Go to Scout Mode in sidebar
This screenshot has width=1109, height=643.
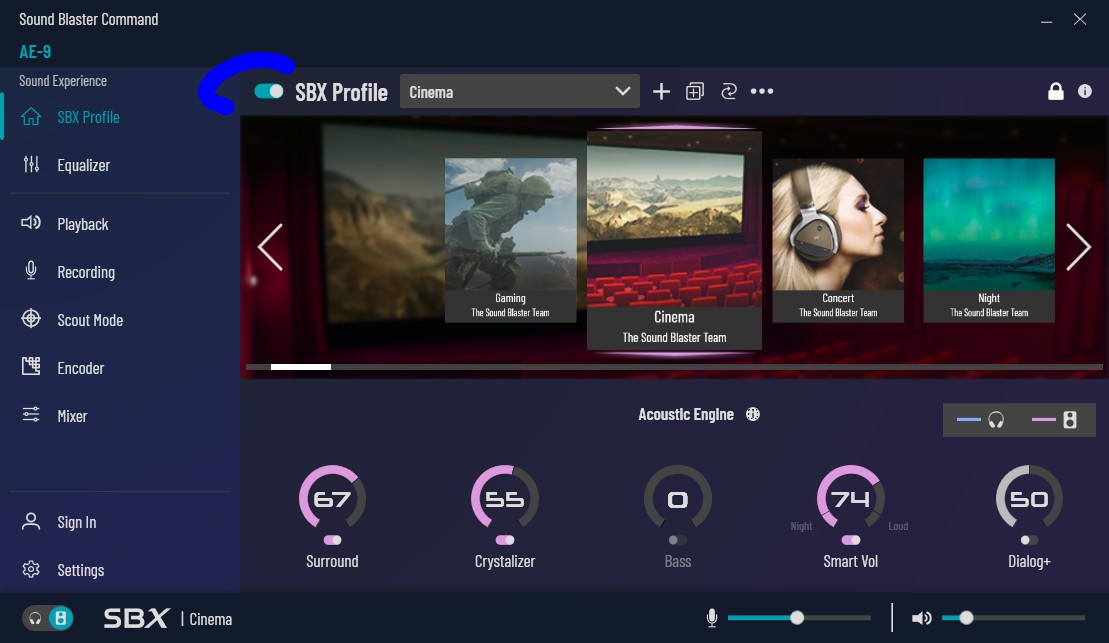[x=90, y=320]
